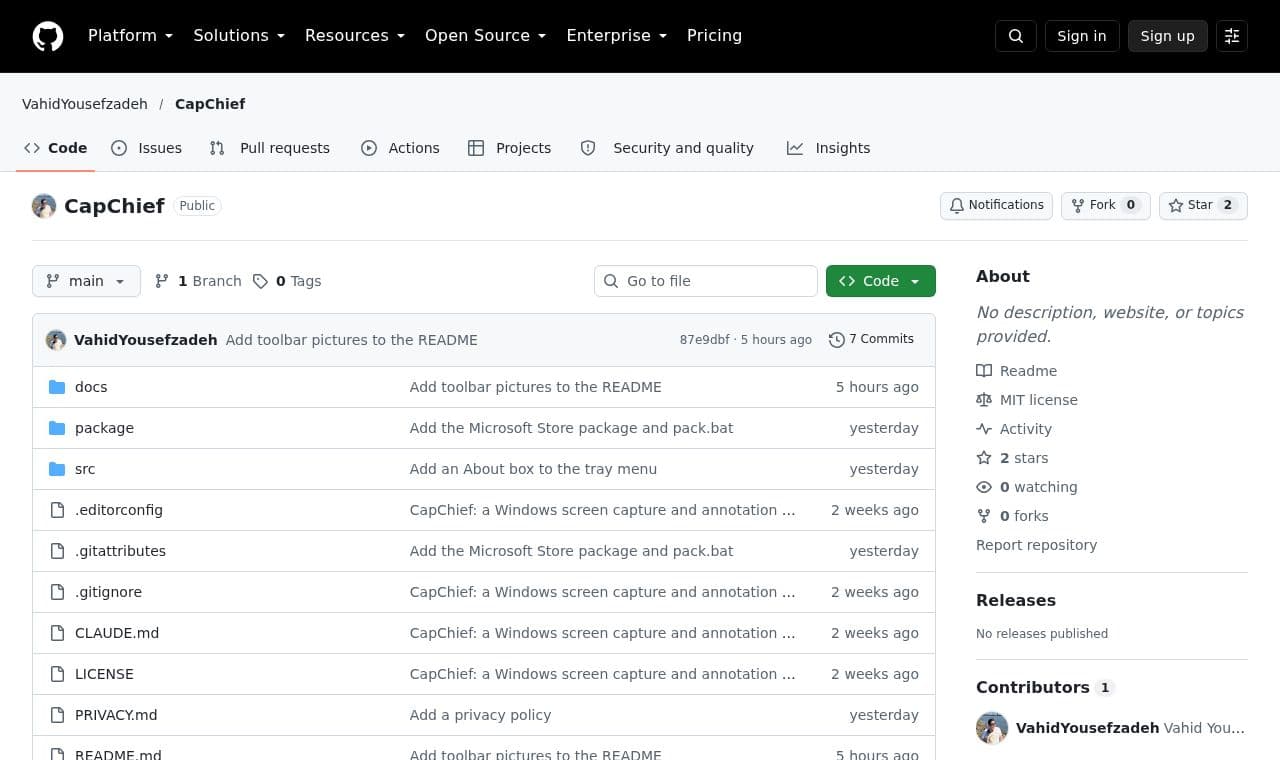Screen dimensions: 1280x760
Task: Go to the Pricing page
Action: pyautogui.click(x=714, y=36)
